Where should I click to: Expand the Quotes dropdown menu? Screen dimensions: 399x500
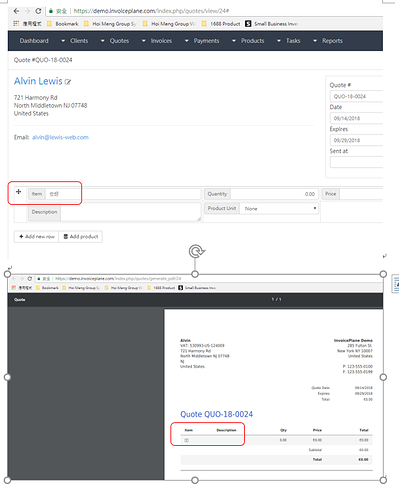point(115,41)
